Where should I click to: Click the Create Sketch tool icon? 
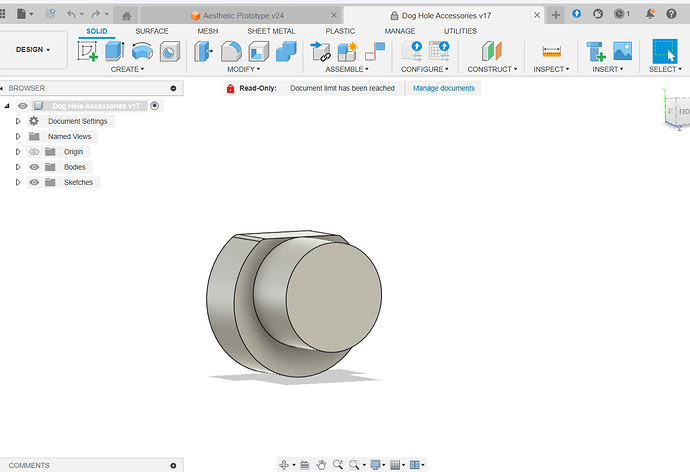[x=88, y=52]
